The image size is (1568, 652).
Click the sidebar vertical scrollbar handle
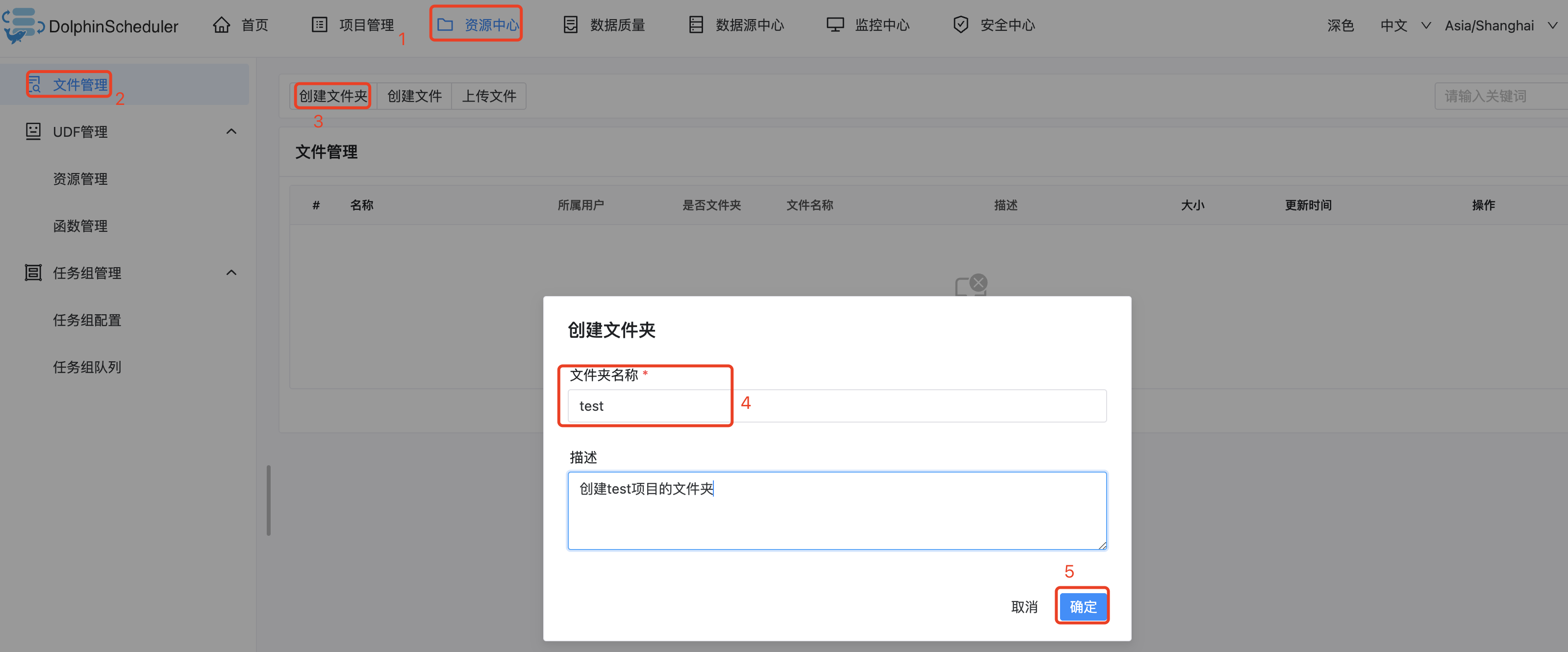click(x=268, y=501)
